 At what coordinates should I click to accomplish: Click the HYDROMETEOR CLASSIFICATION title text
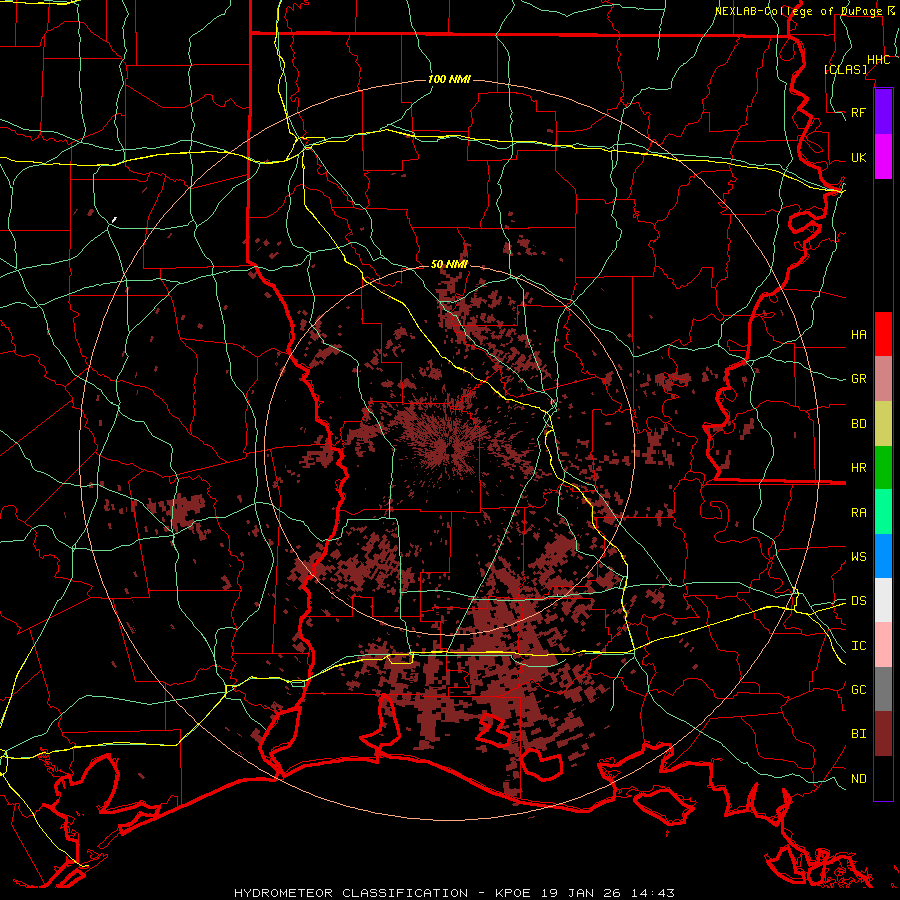351,893
